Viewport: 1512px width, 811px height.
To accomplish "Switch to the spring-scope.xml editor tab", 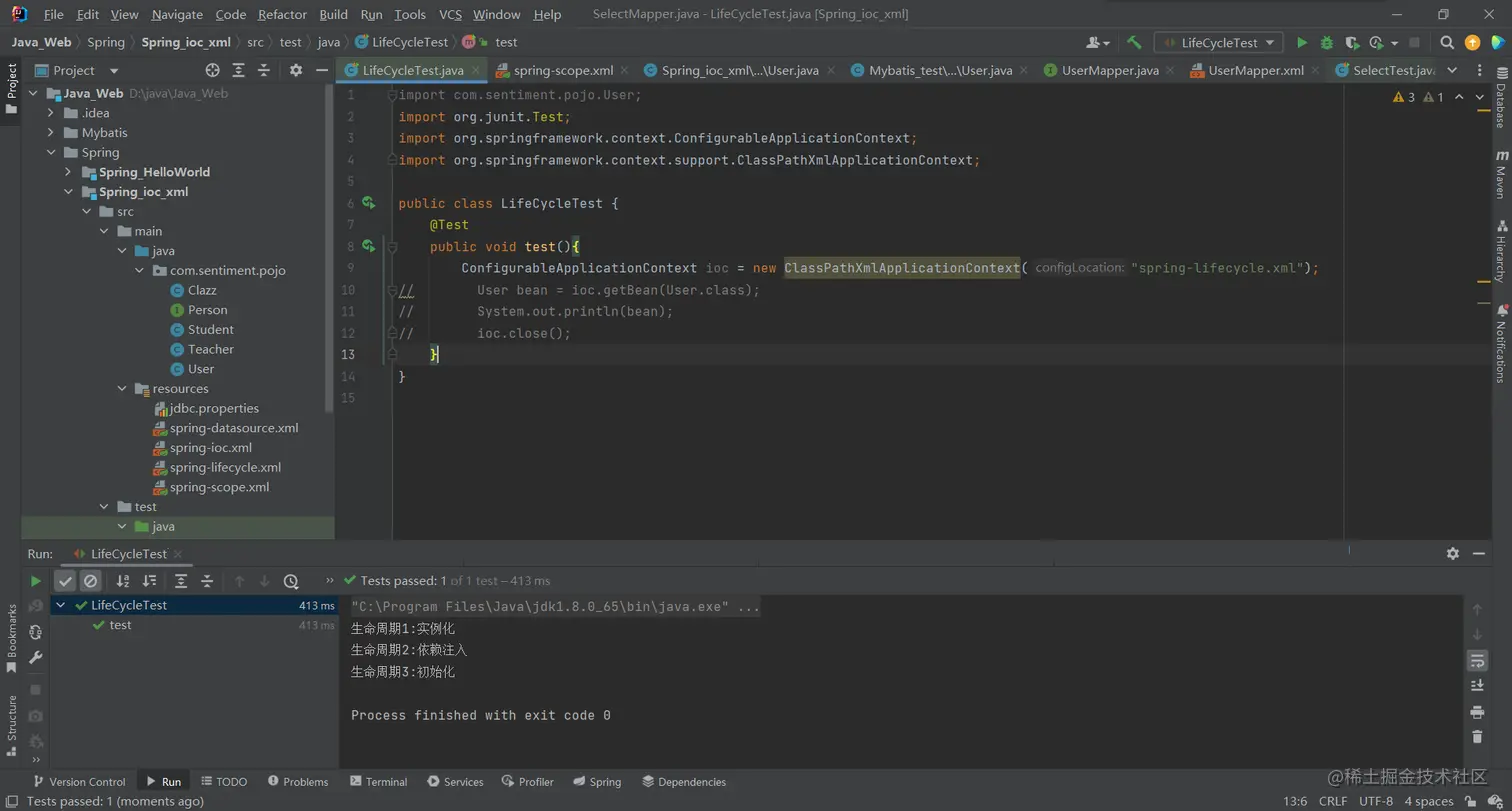I will coord(563,71).
